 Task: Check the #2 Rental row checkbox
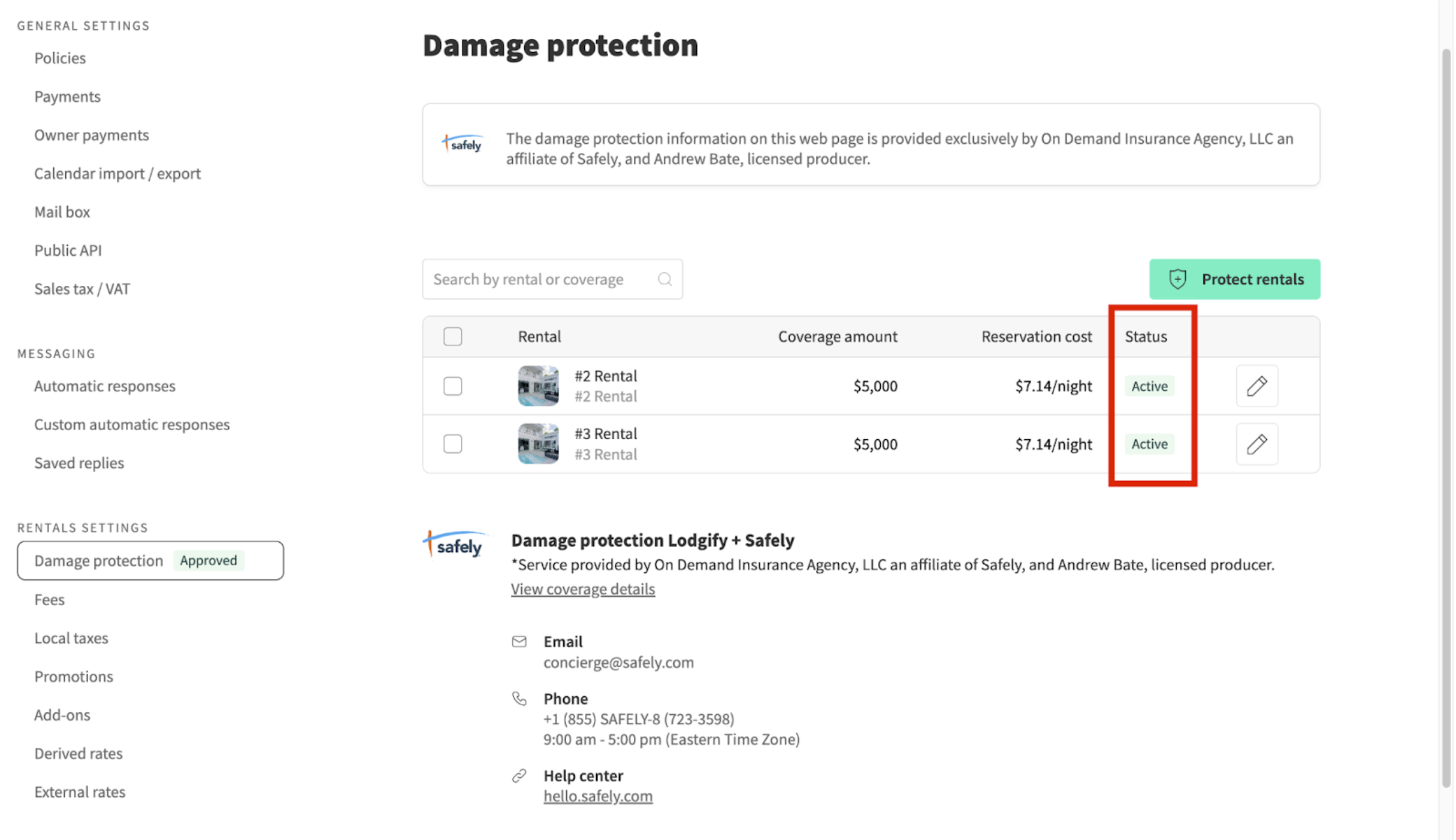(452, 386)
